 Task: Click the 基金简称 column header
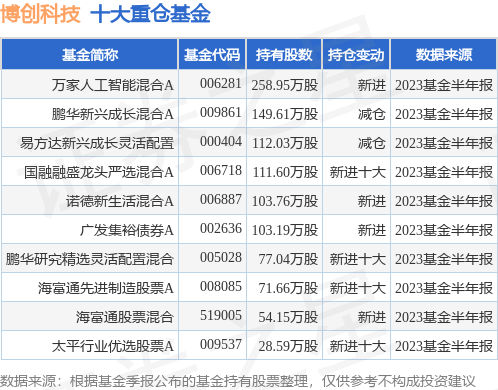(x=90, y=55)
